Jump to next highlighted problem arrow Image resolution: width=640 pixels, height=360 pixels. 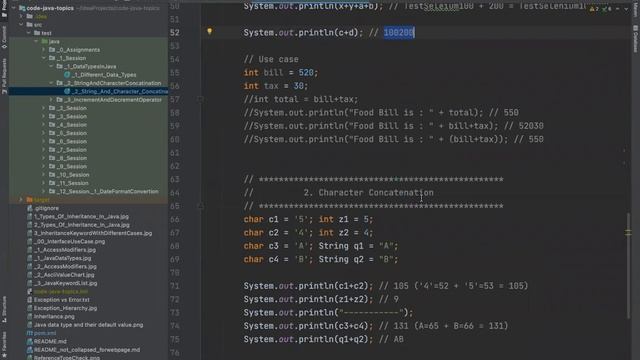tap(626, 9)
